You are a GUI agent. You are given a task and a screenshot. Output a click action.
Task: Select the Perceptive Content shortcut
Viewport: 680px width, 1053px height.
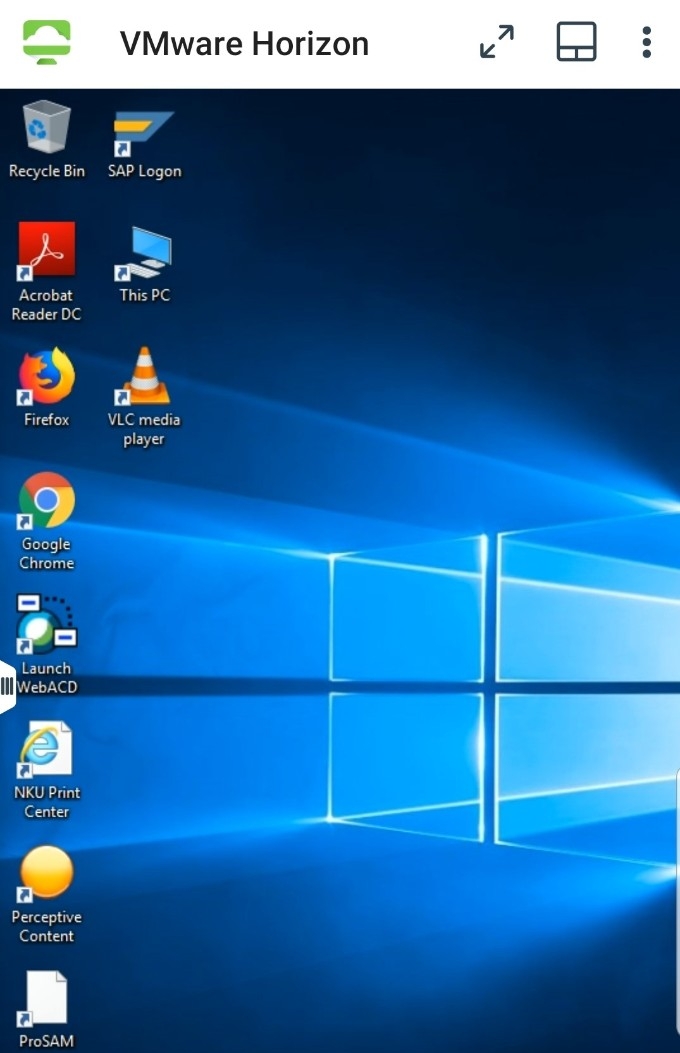click(x=46, y=895)
